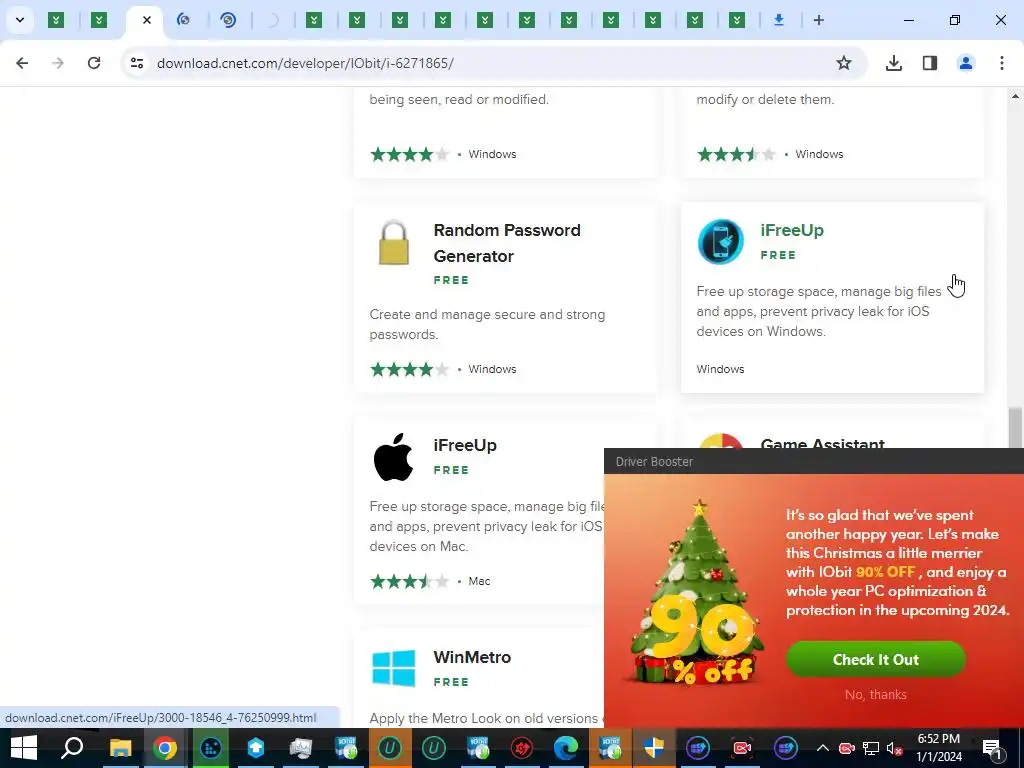Click the recorder camera icon in the system tray
Viewport: 1024px width, 768px height.
[846, 748]
